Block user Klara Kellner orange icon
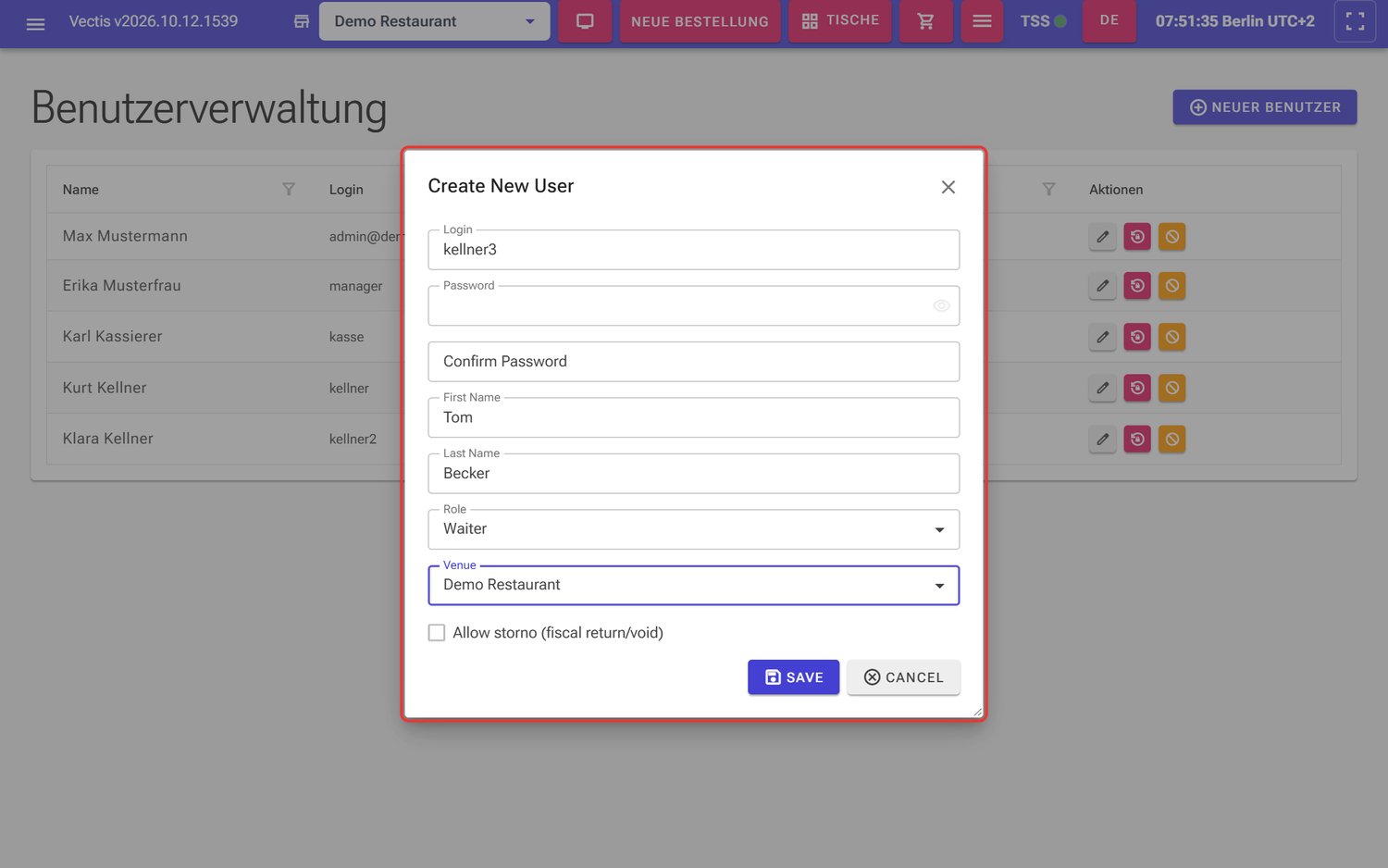 [x=1171, y=439]
